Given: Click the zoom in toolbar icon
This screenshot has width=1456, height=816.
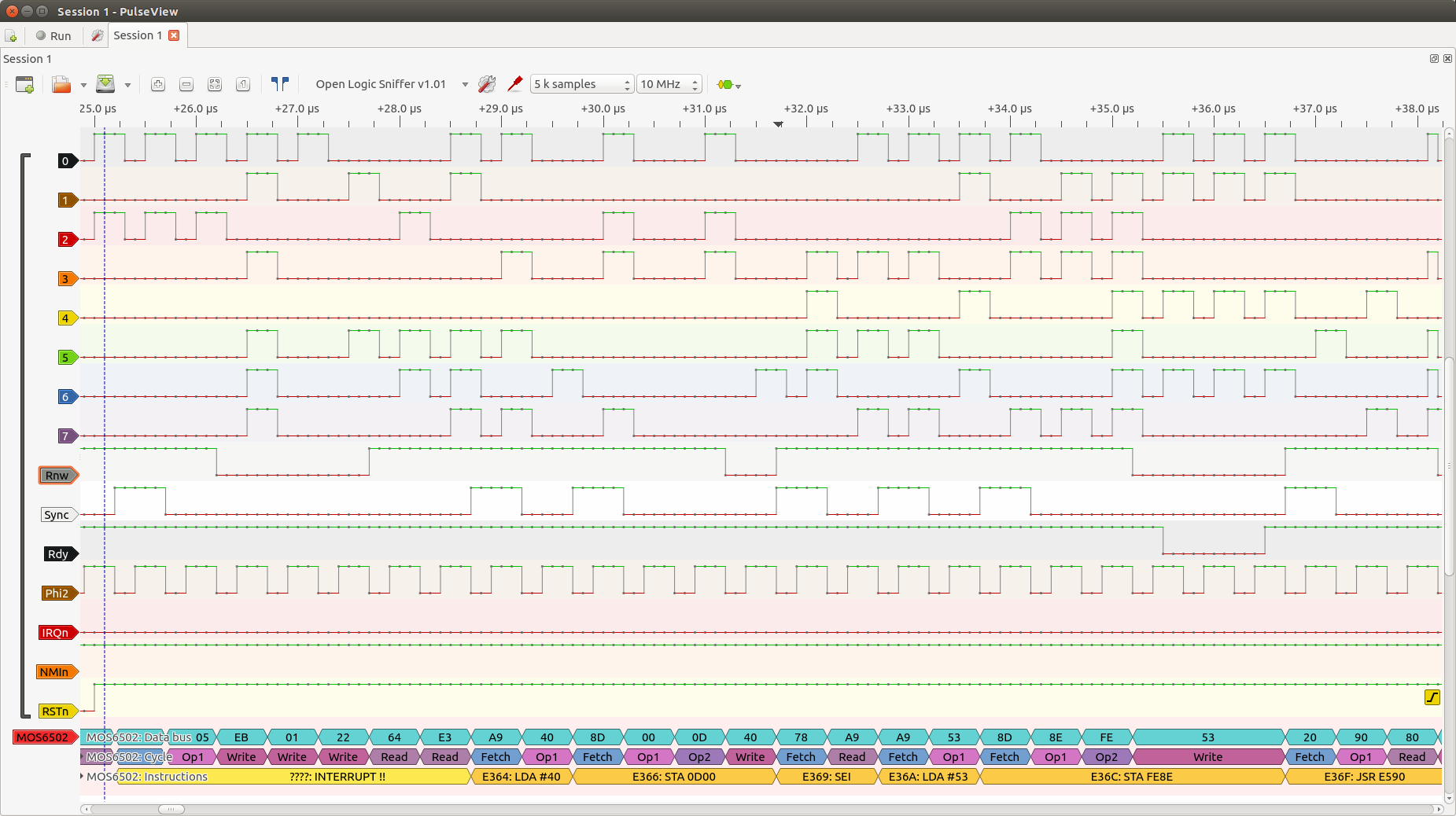Looking at the screenshot, I should 158,84.
